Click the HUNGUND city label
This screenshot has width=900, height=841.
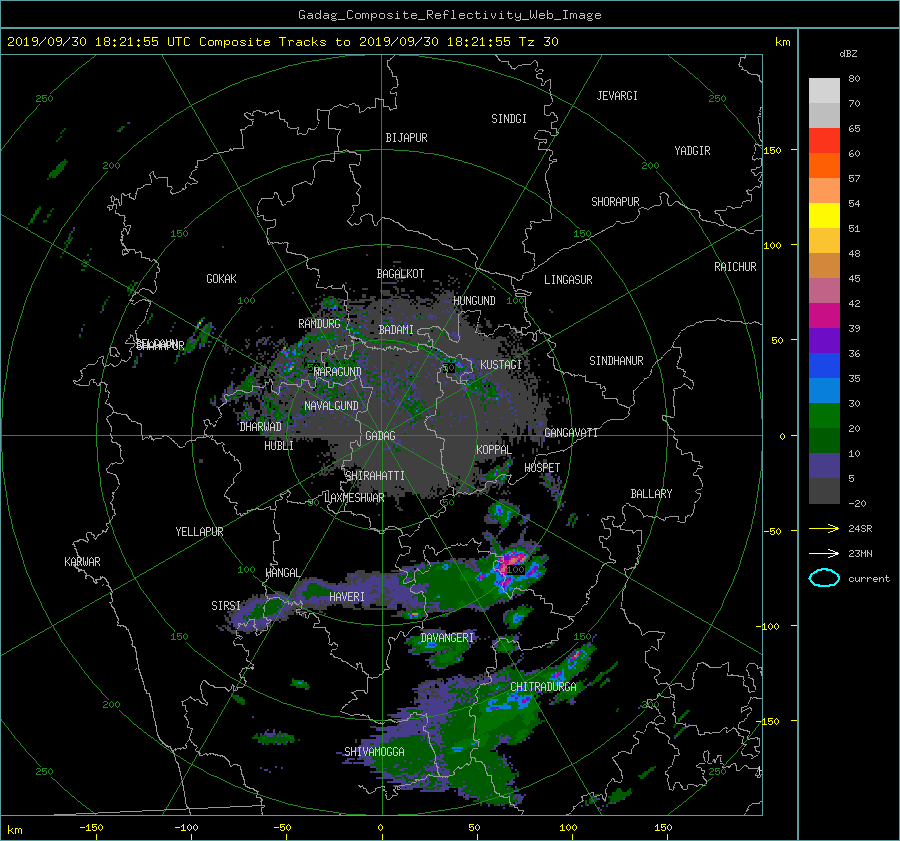point(474,301)
